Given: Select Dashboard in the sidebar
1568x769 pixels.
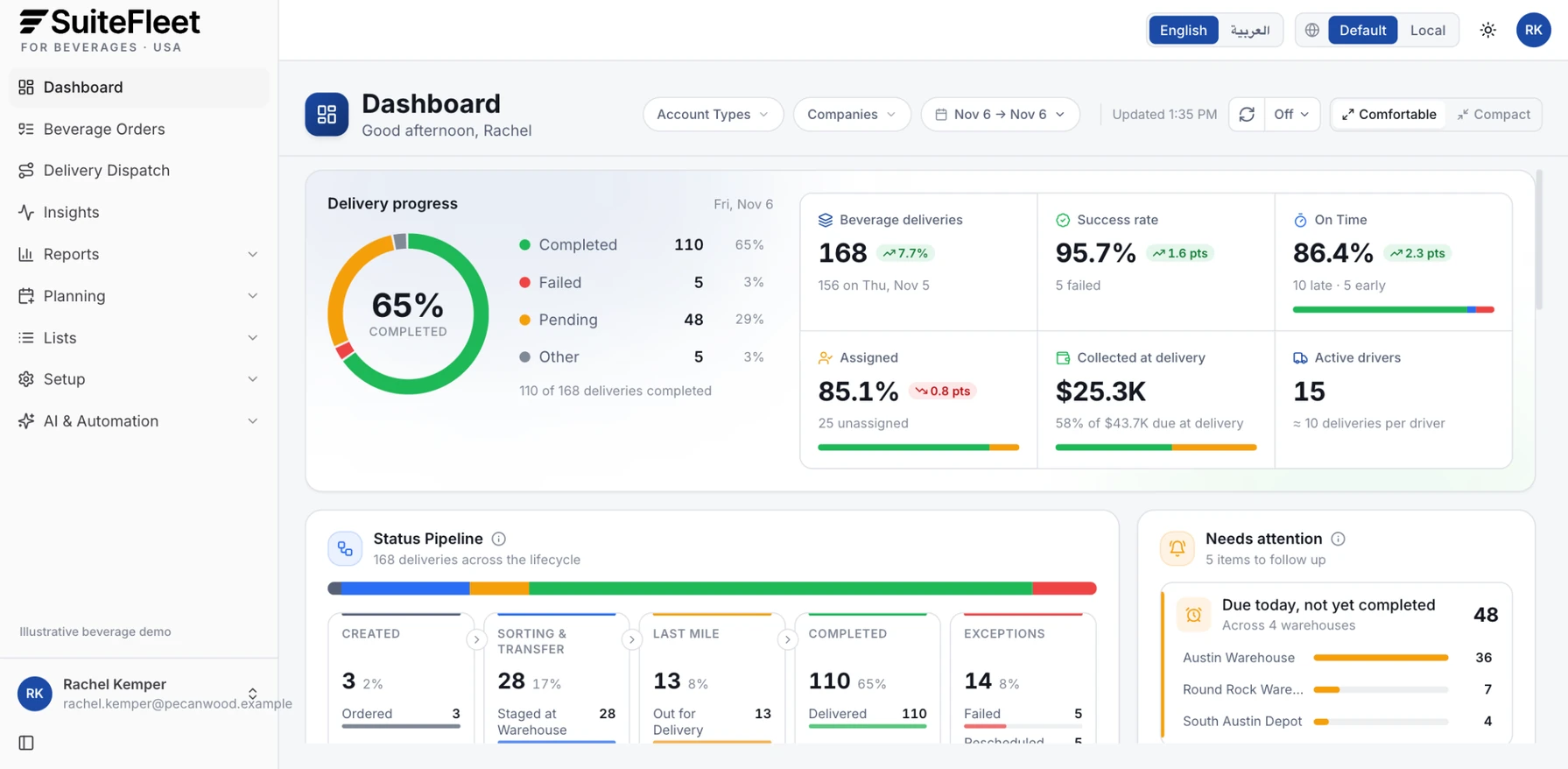Looking at the screenshot, I should pos(139,88).
